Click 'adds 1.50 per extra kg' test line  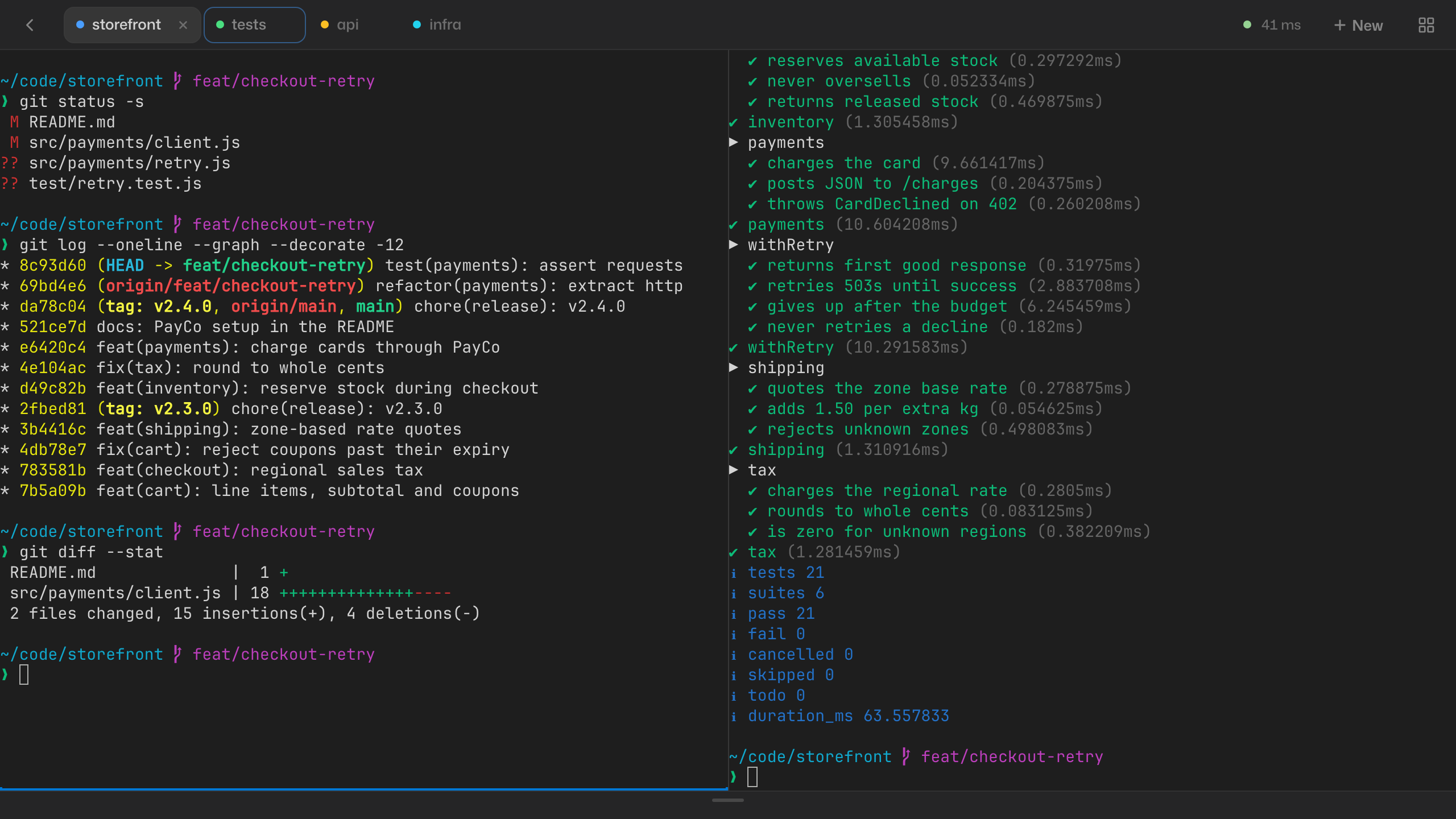tap(873, 409)
